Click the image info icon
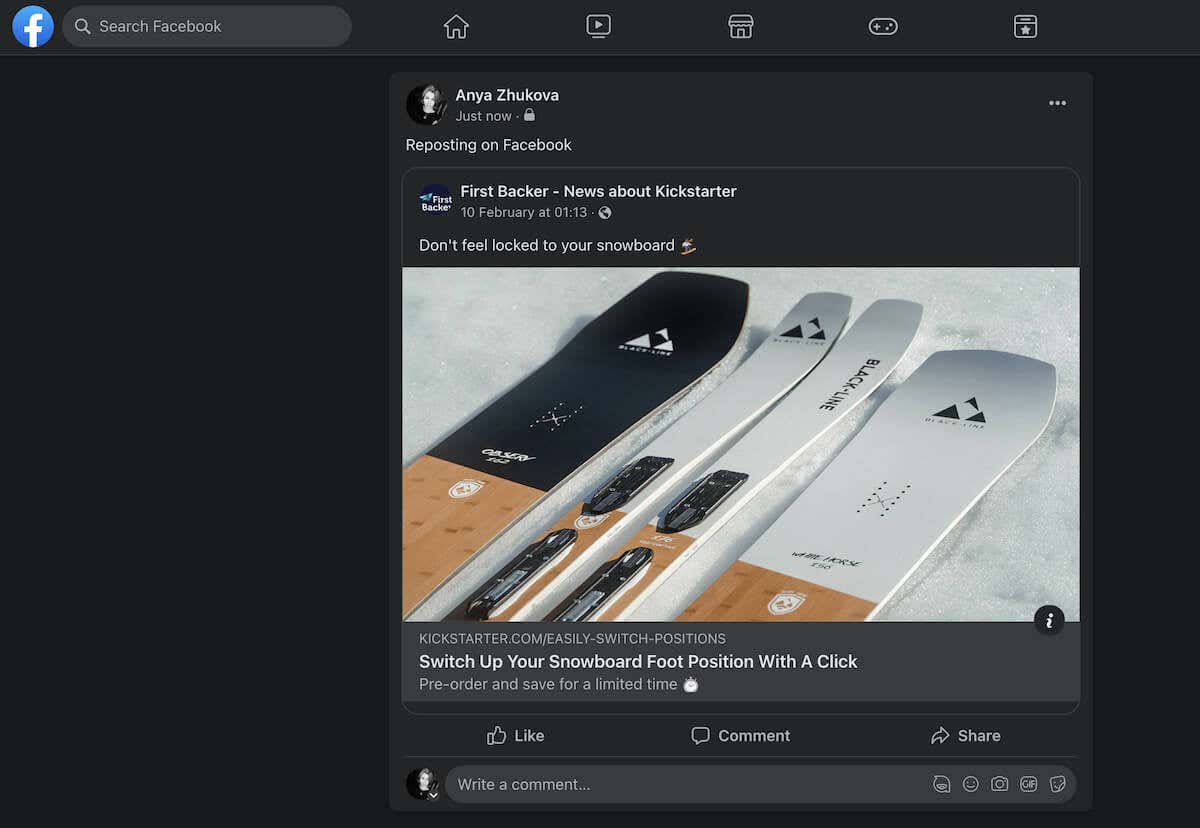 coord(1049,620)
